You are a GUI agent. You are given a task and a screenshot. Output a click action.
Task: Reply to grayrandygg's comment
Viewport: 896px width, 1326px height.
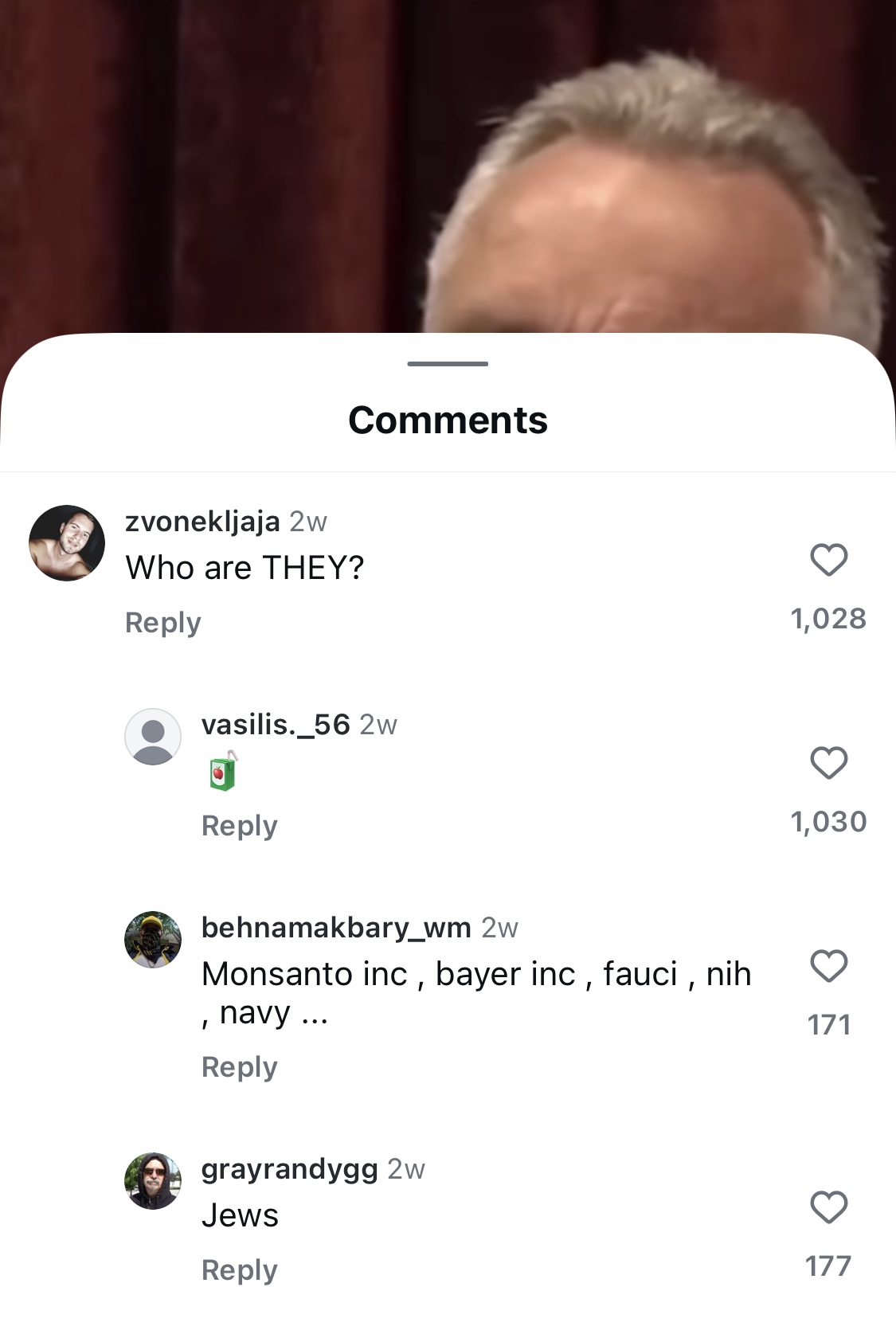pos(240,1269)
